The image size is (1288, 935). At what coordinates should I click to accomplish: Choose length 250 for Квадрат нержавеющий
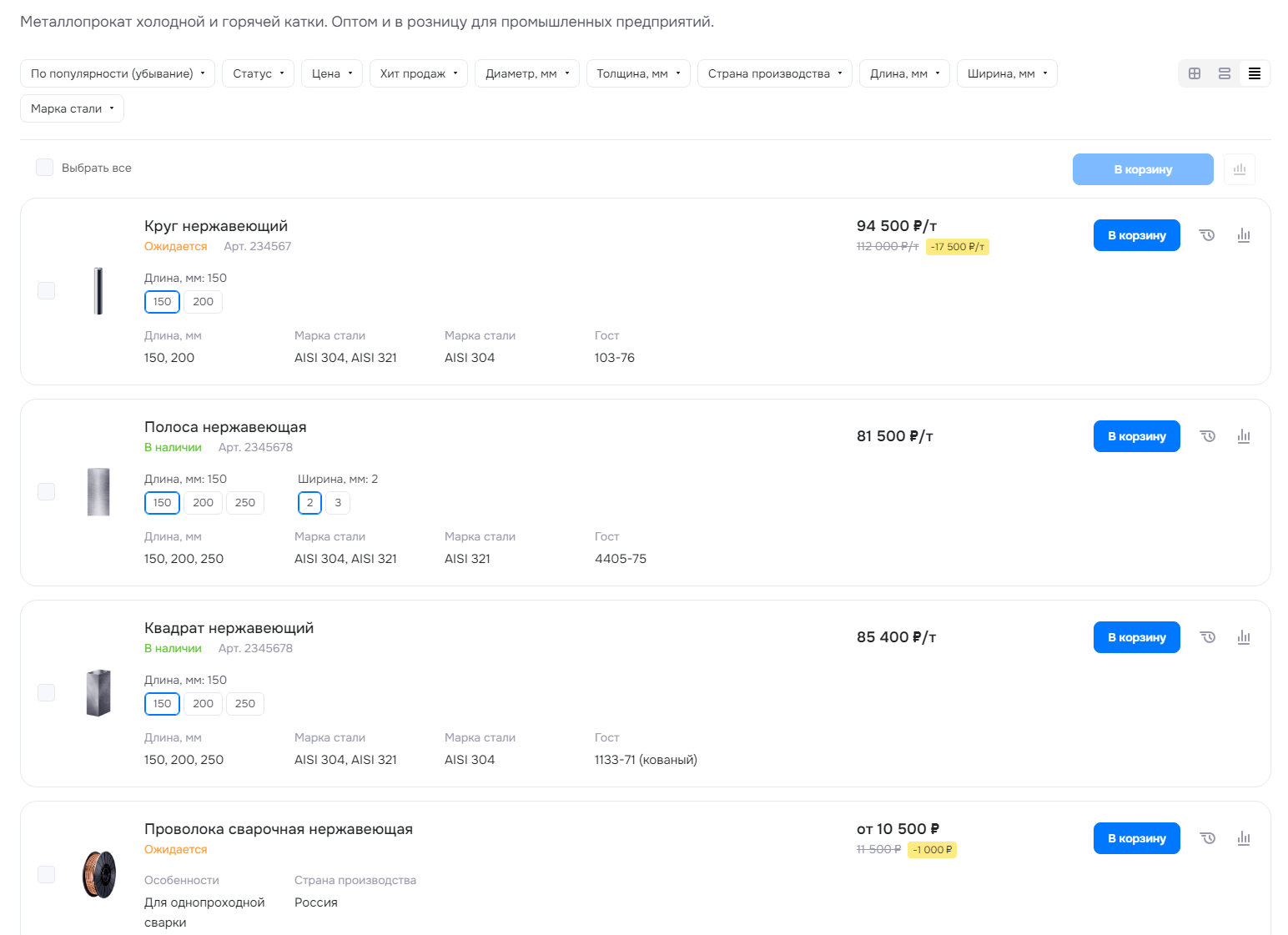tap(245, 704)
